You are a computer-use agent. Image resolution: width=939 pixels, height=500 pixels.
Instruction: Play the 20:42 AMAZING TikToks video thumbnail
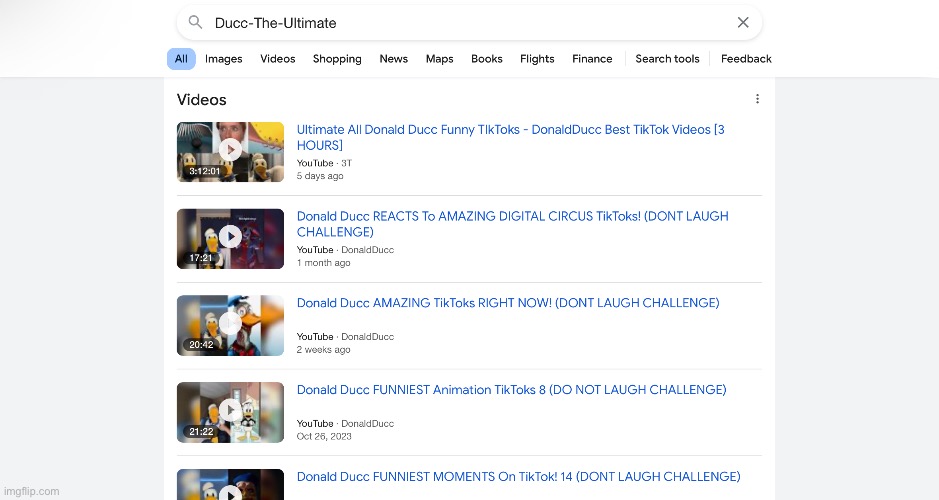point(231,326)
